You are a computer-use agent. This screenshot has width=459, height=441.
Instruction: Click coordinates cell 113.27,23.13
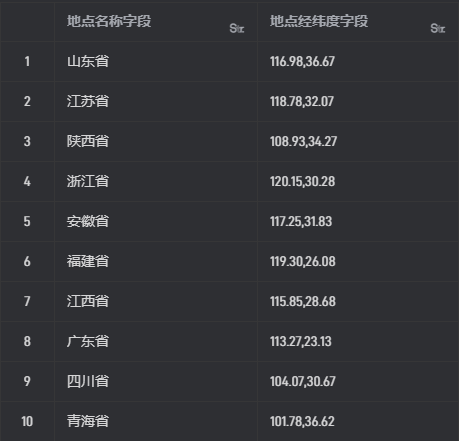coord(358,341)
